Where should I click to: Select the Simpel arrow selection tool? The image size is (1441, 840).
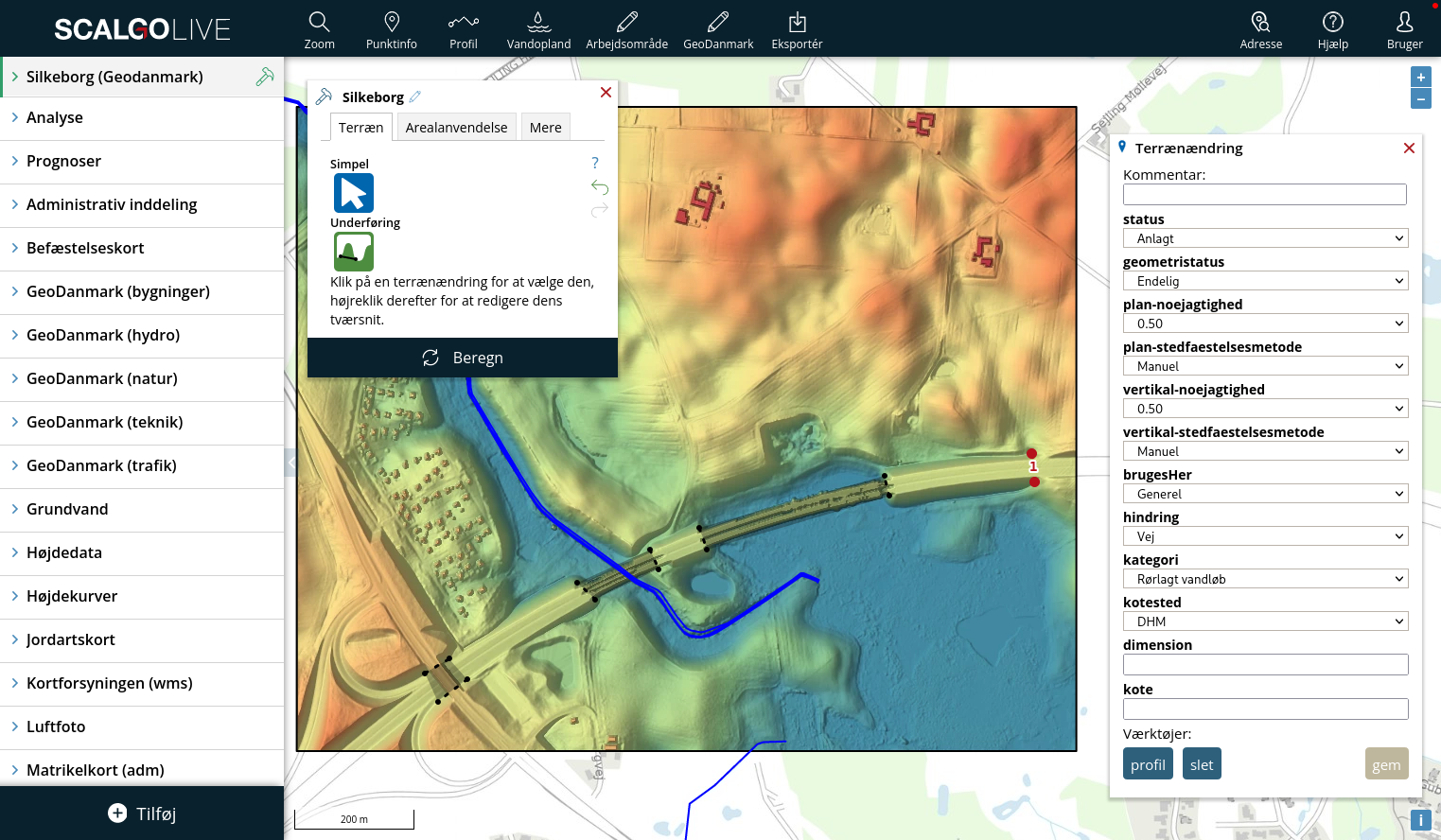pyautogui.click(x=354, y=193)
